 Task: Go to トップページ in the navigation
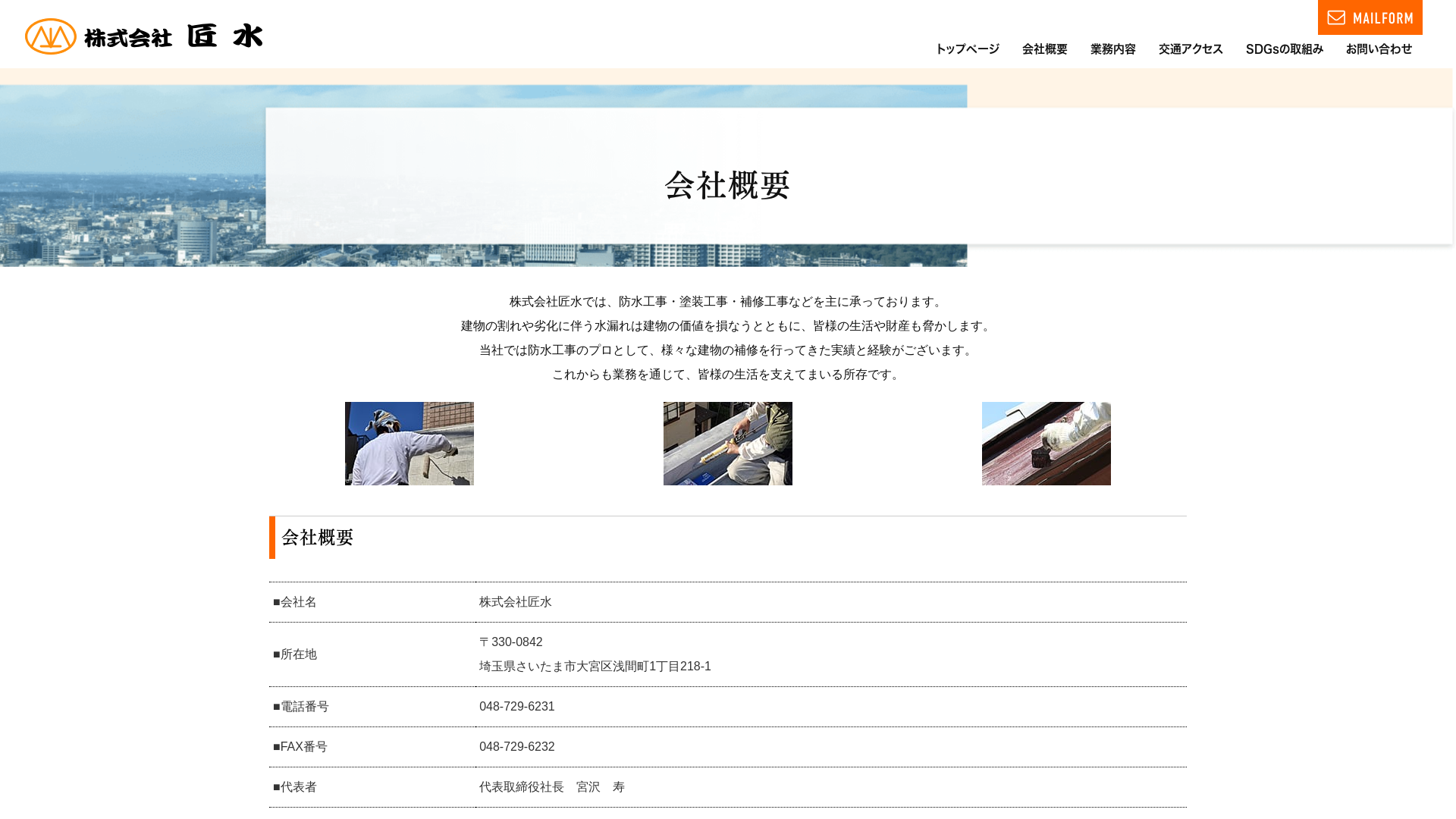[x=967, y=49]
